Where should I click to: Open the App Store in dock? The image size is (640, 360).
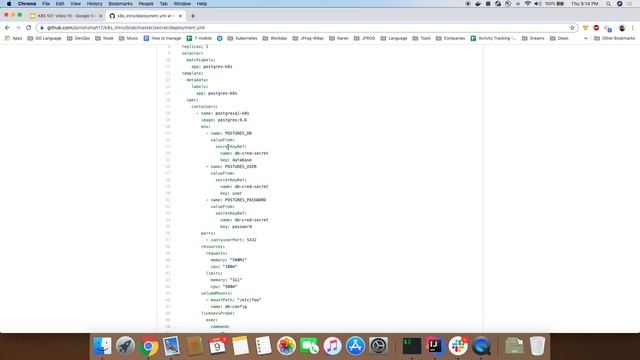(x=356, y=346)
